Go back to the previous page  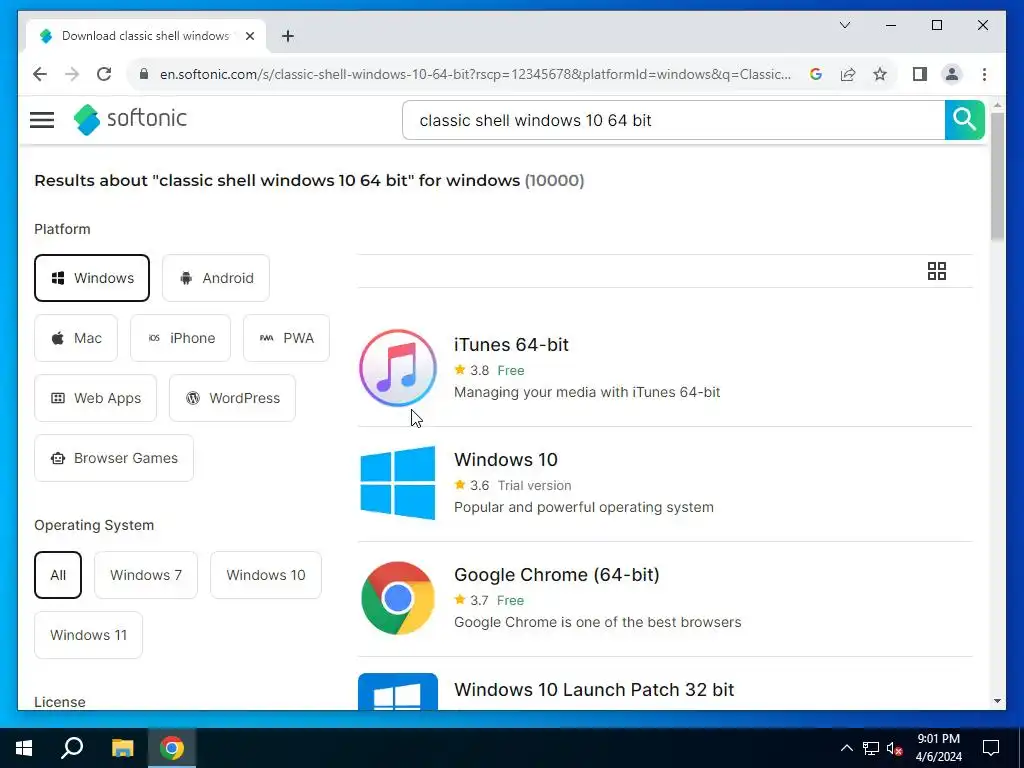coord(40,74)
